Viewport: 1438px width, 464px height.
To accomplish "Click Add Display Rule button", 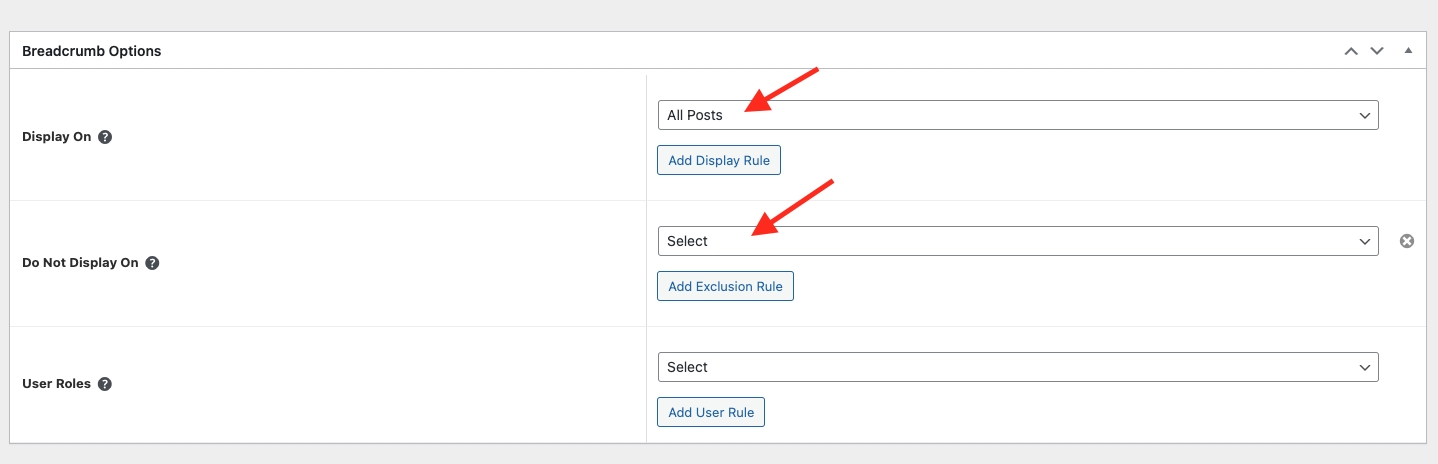I will pos(718,160).
